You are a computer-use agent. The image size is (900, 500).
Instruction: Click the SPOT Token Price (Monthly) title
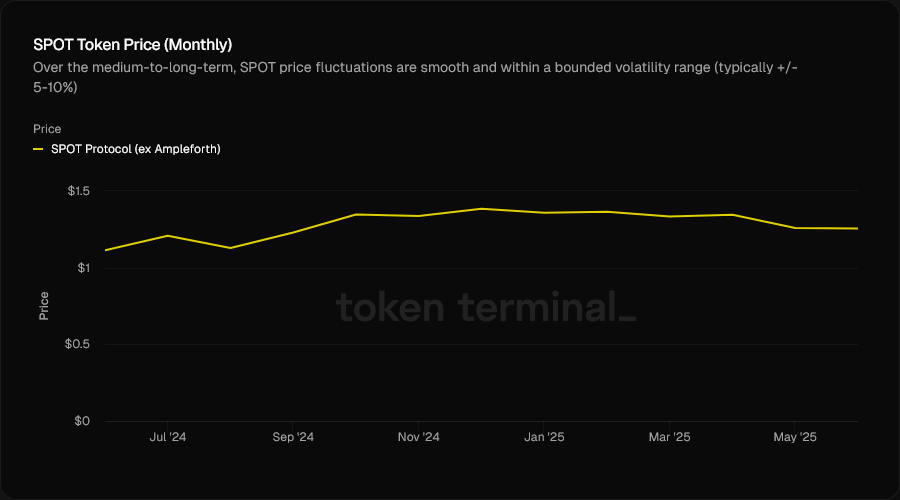132,45
